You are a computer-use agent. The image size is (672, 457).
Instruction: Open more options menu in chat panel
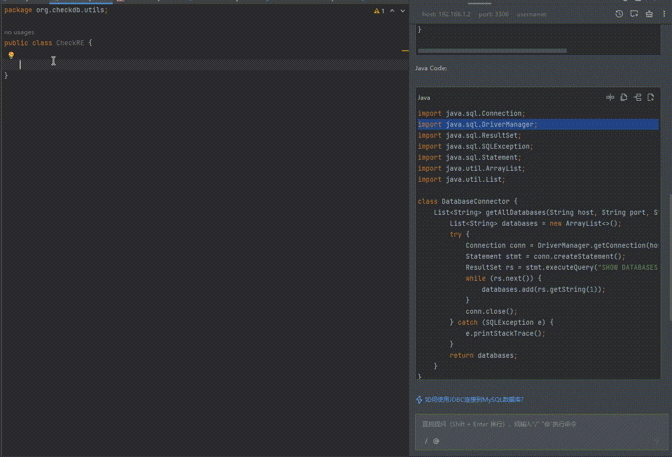663,14
